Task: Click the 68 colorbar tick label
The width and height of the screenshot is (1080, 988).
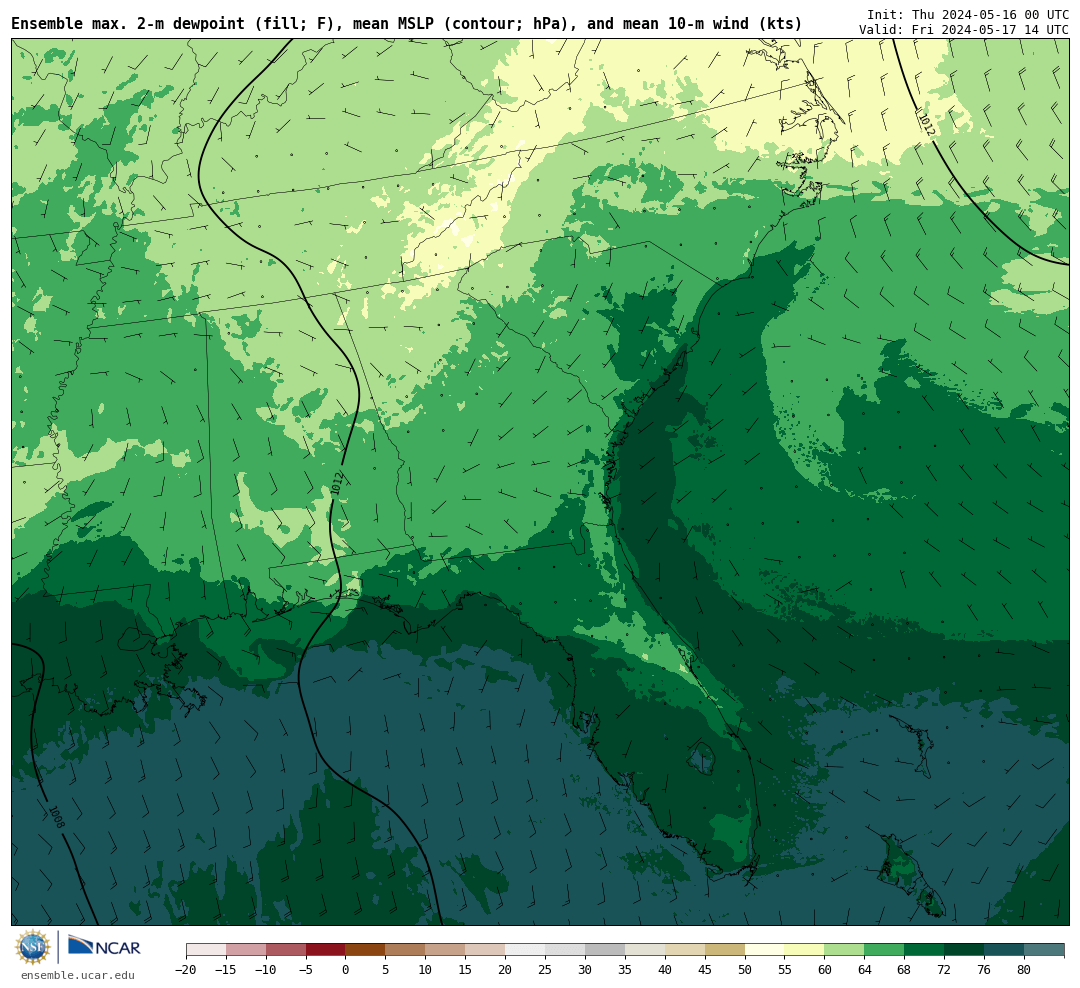Action: click(905, 970)
